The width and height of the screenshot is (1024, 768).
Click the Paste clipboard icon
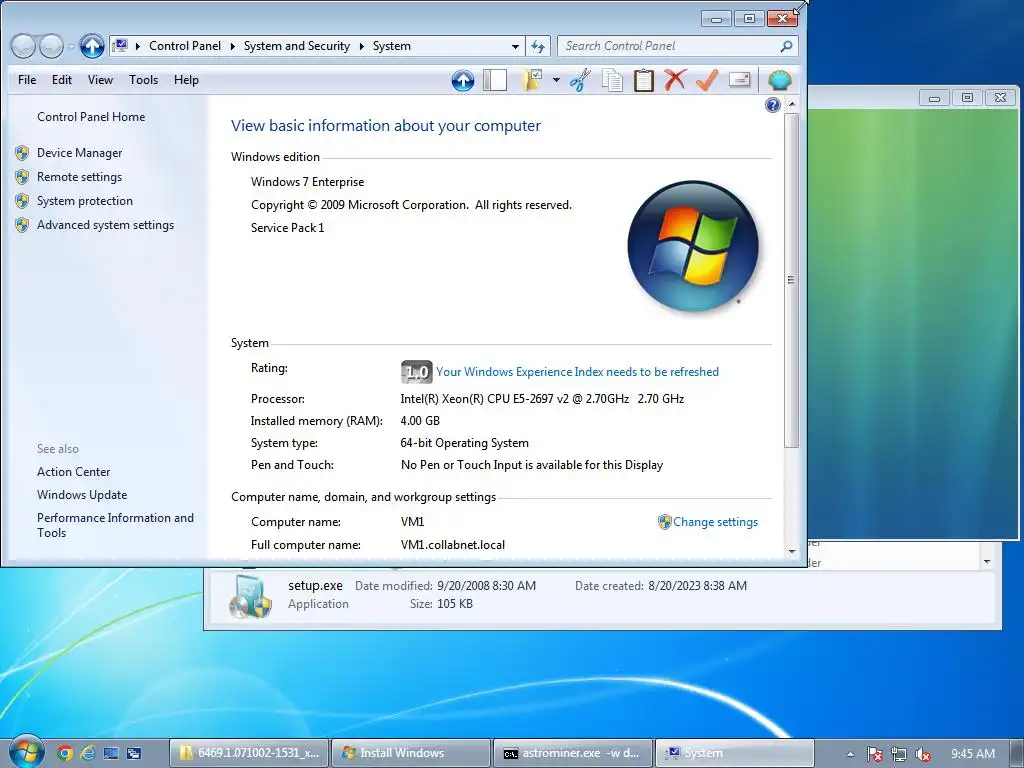point(644,80)
